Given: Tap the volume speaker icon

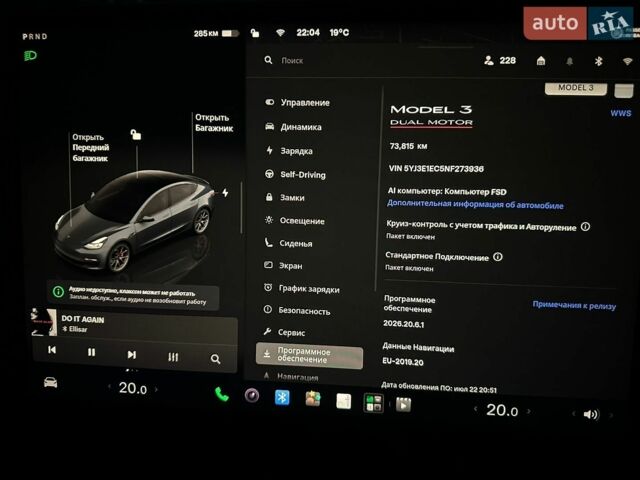Looking at the screenshot, I should pyautogui.click(x=591, y=415).
